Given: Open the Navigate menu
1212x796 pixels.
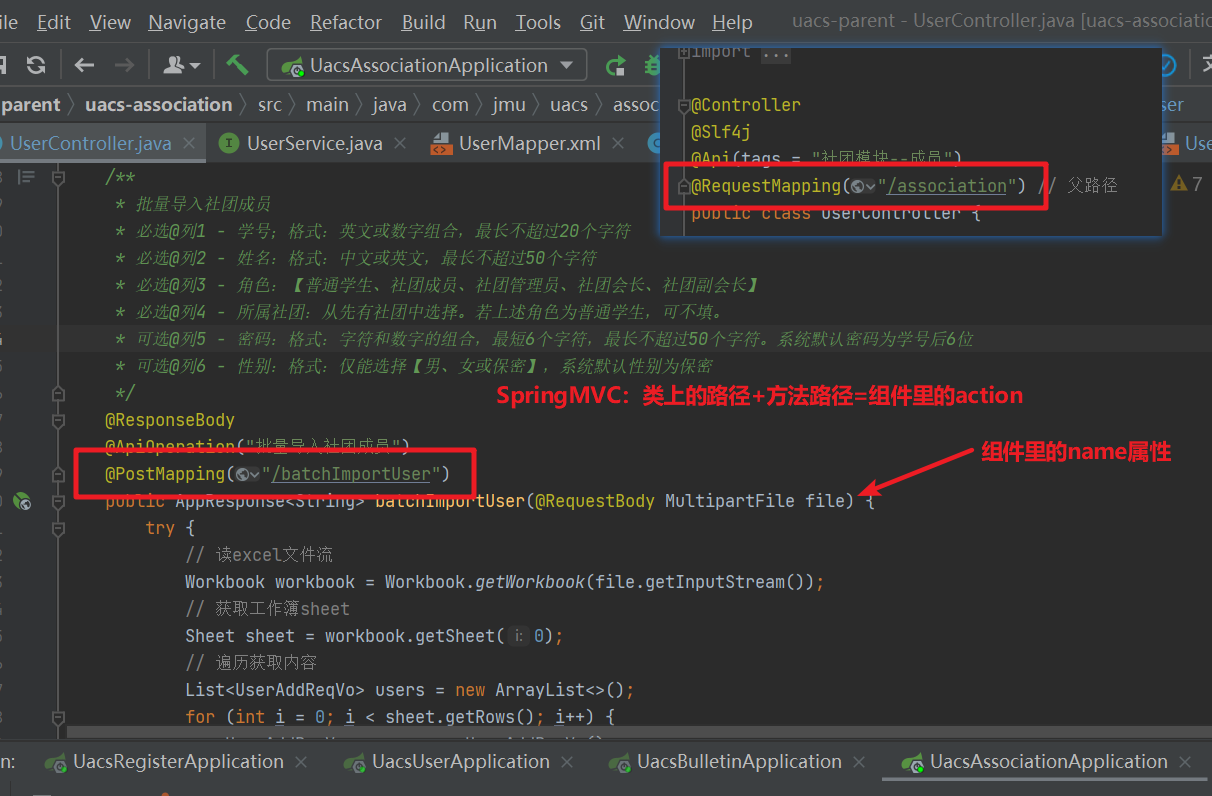Looking at the screenshot, I should (187, 22).
